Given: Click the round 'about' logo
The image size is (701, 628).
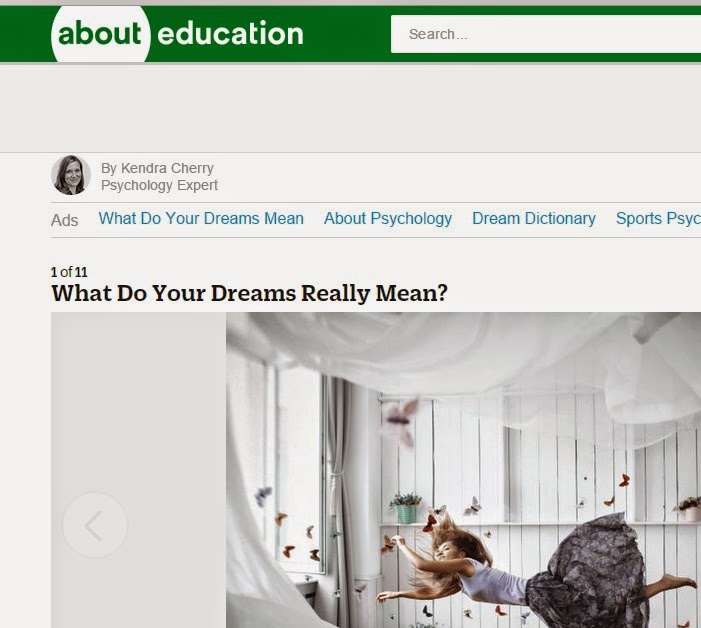Looking at the screenshot, I should point(100,34).
